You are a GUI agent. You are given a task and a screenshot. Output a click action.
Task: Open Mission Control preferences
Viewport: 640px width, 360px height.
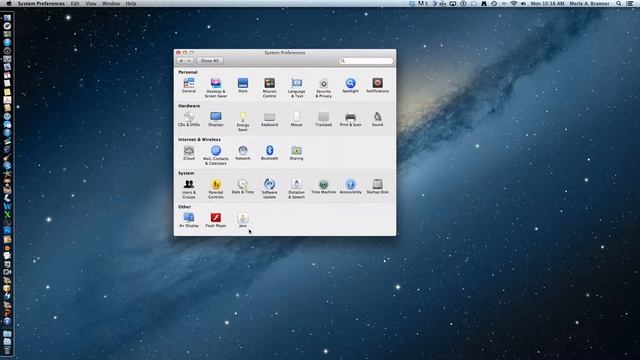pos(269,88)
